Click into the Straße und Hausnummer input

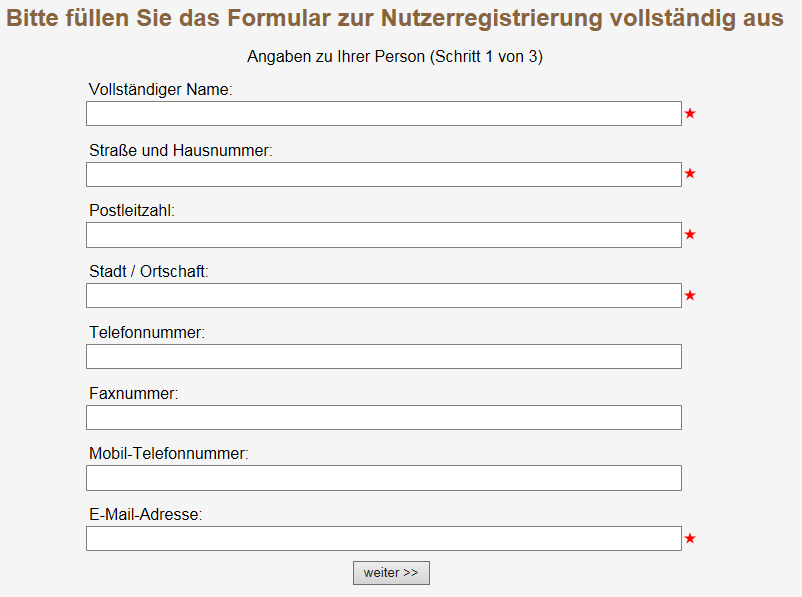click(x=384, y=175)
